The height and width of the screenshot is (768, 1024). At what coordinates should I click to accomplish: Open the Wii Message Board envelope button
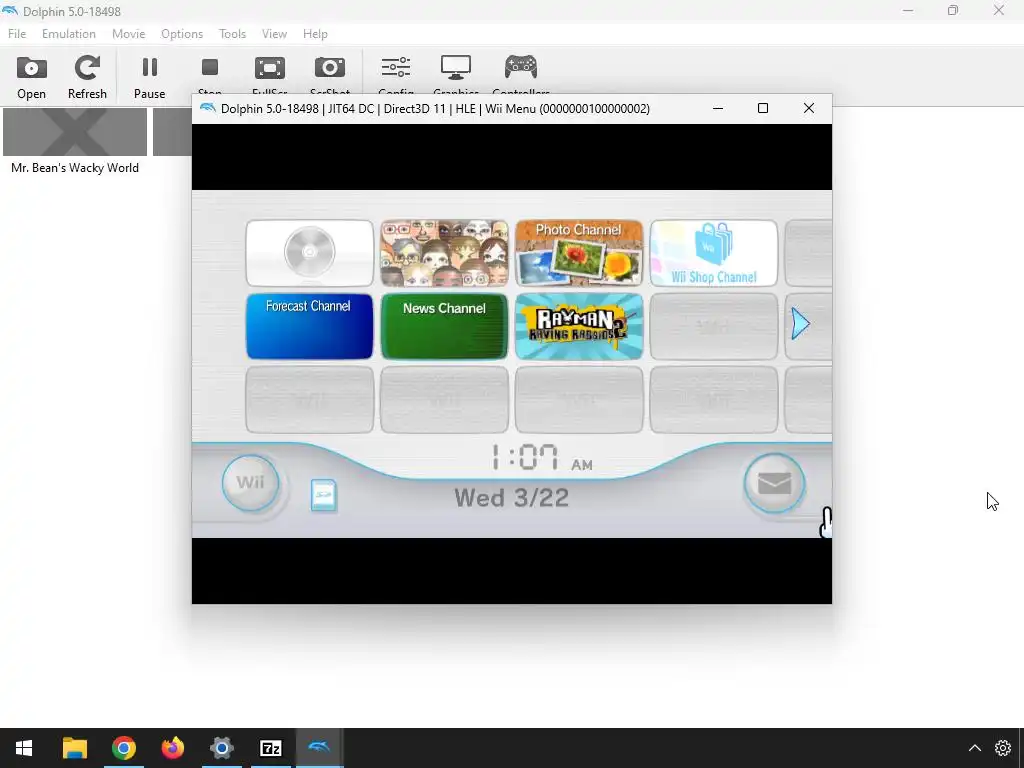(775, 483)
